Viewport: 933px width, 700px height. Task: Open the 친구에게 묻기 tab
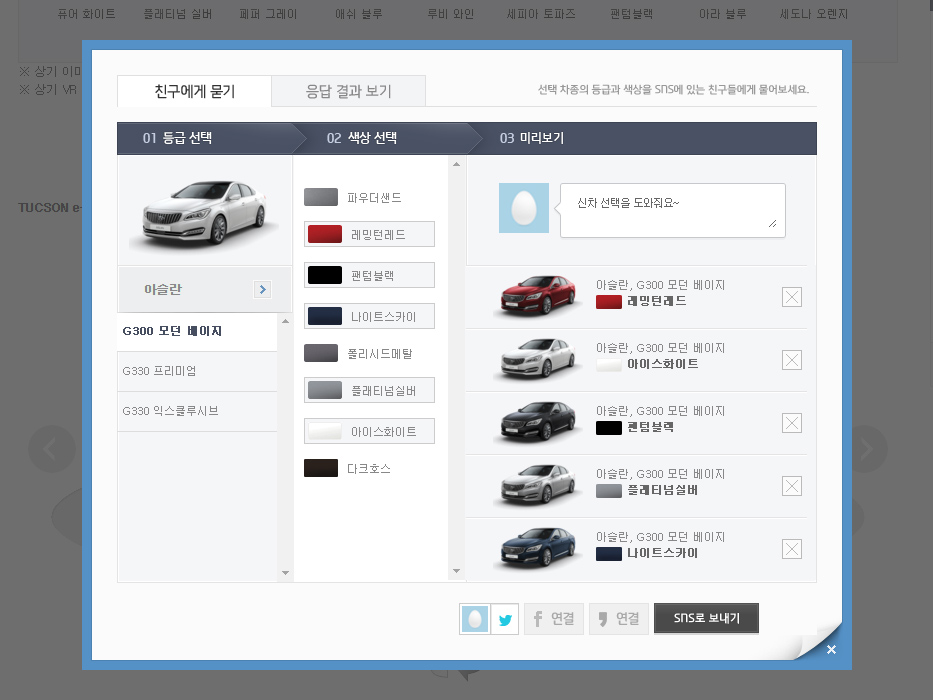click(x=194, y=91)
